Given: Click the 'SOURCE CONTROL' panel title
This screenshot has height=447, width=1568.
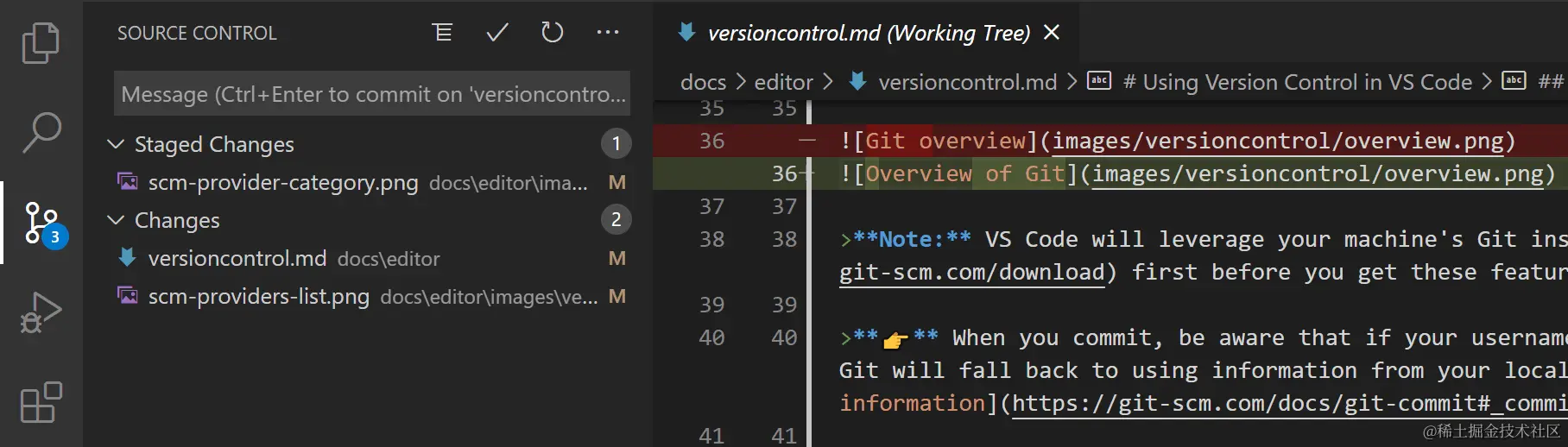Looking at the screenshot, I should tap(197, 33).
